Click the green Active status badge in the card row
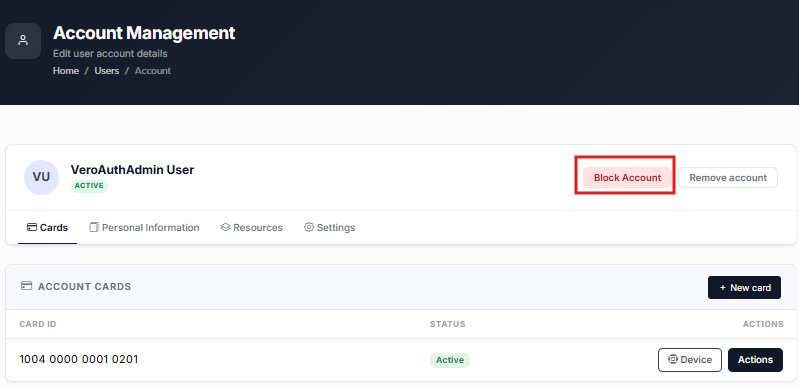The width and height of the screenshot is (799, 387). [449, 360]
